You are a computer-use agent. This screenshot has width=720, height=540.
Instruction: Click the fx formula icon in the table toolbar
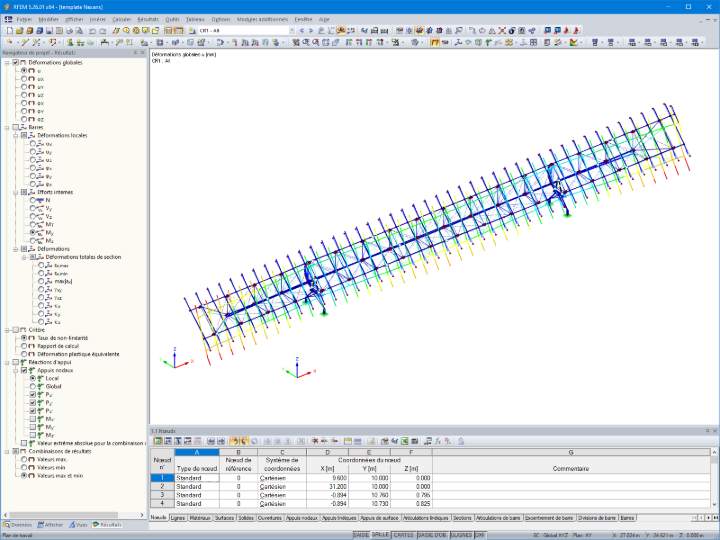[438, 441]
